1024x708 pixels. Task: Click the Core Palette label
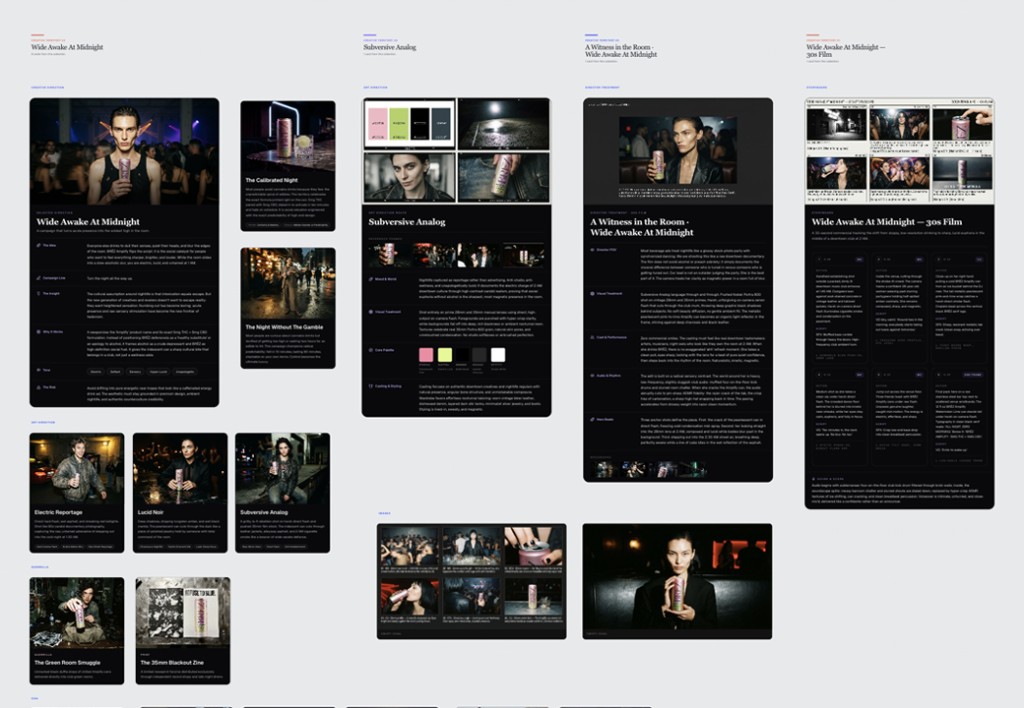click(x=385, y=350)
